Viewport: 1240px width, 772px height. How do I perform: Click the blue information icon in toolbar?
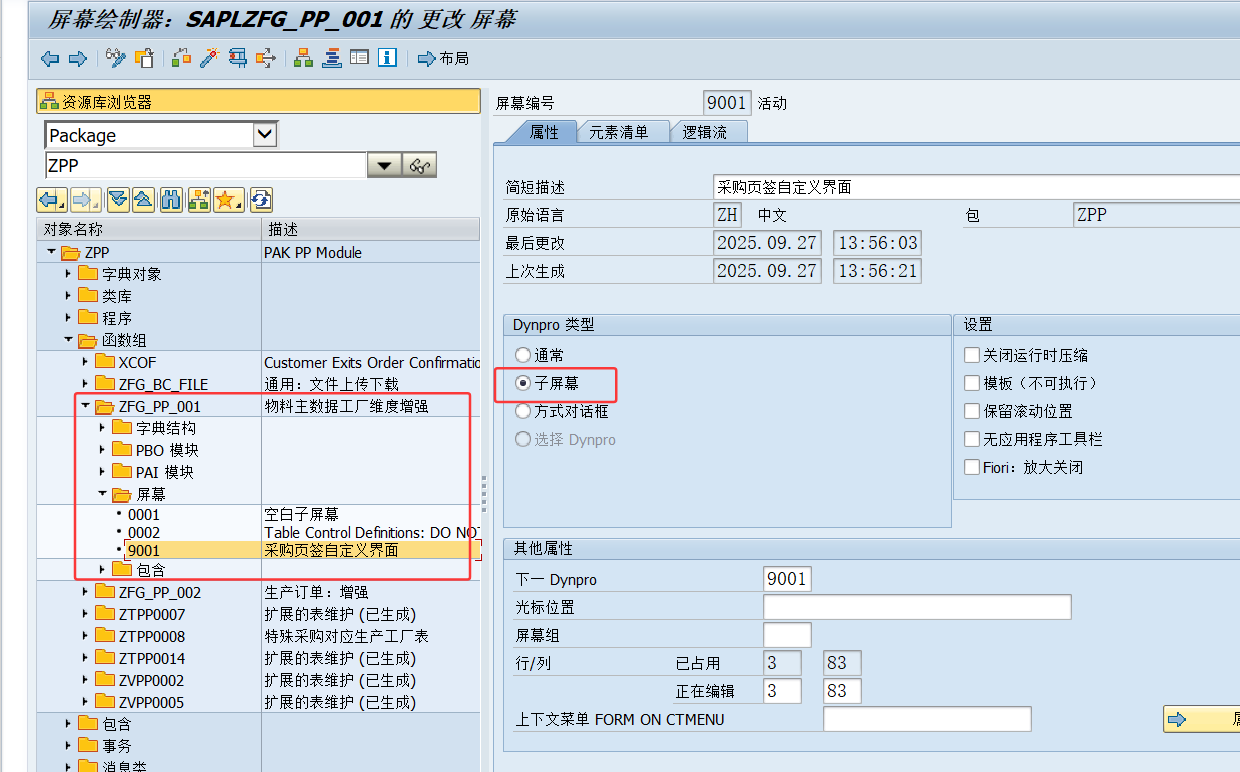[x=387, y=58]
